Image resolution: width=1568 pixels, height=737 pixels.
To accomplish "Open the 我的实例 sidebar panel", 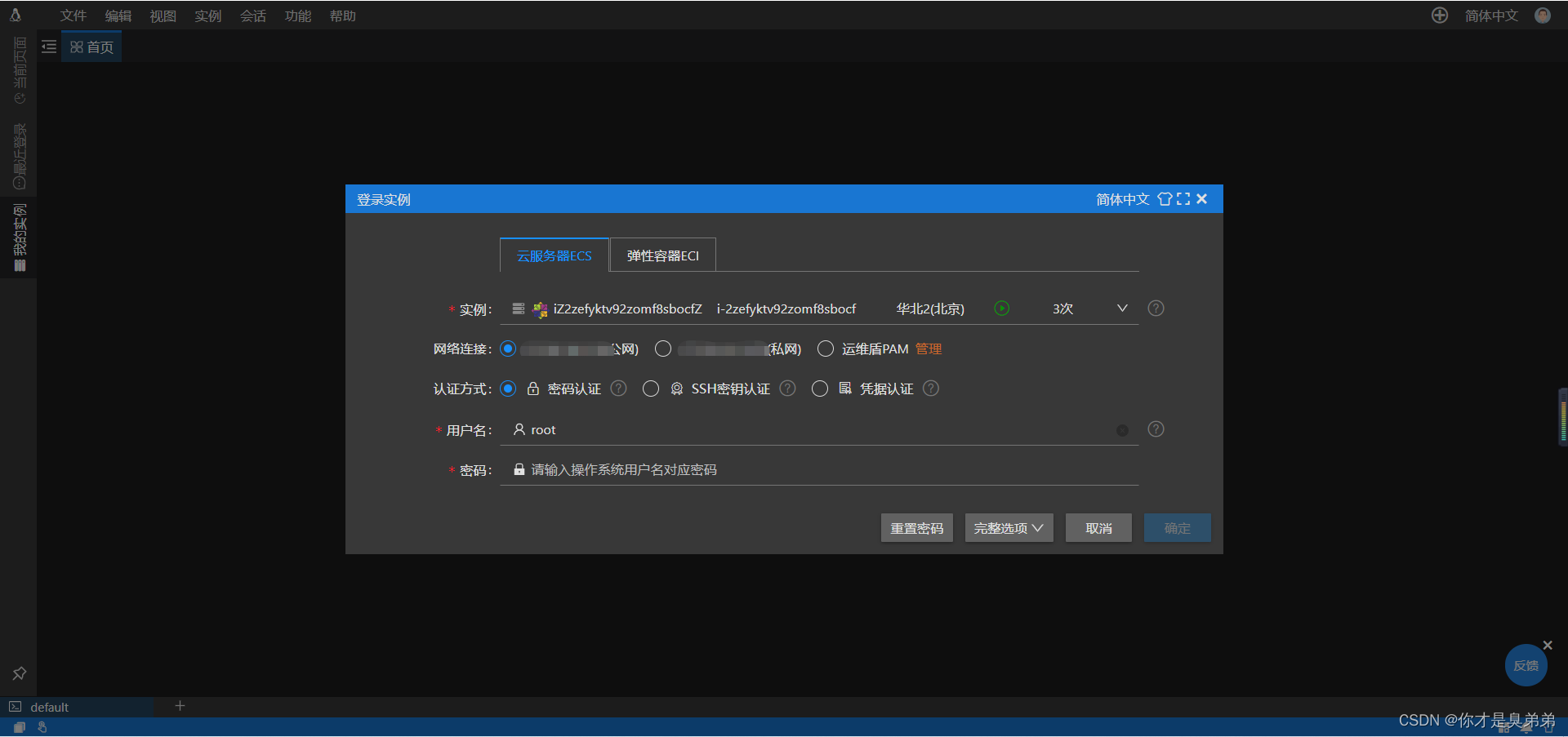I will (20, 237).
